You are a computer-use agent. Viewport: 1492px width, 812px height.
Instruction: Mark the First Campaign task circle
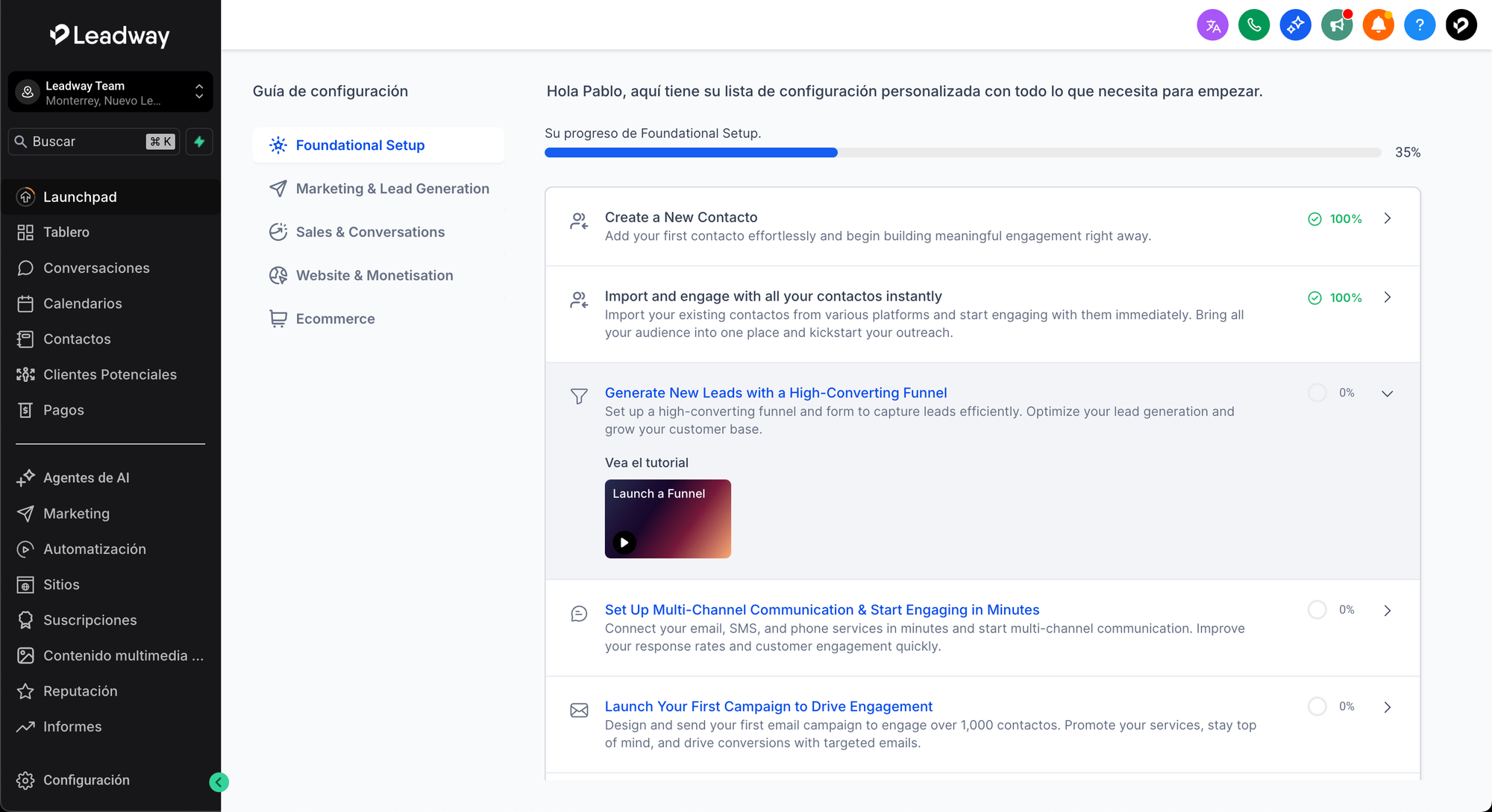pos(1317,706)
